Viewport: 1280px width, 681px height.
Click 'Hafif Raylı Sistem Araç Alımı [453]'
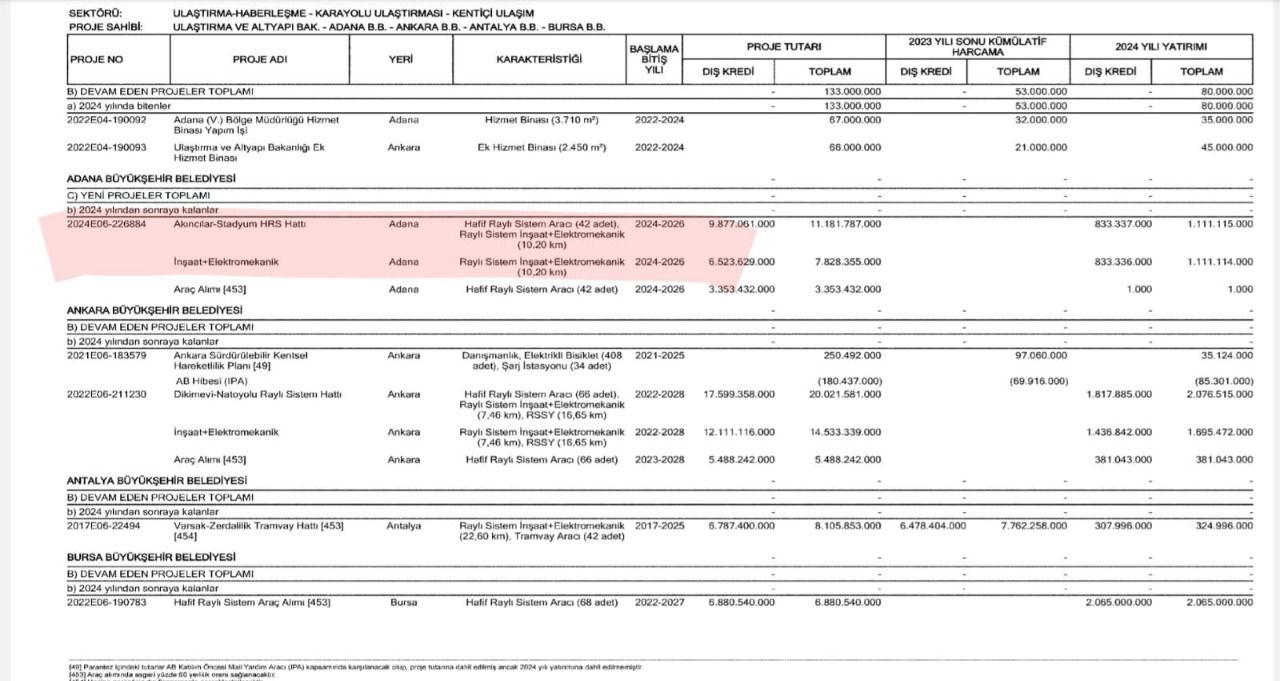point(252,602)
